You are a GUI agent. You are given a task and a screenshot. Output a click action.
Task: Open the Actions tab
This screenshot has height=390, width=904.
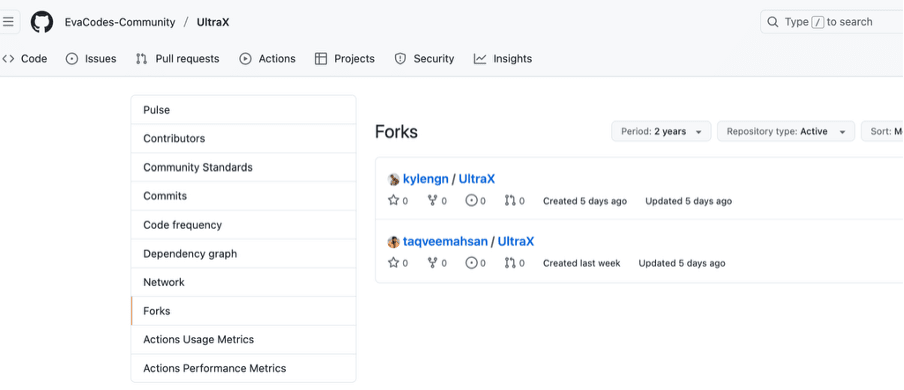coord(268,59)
